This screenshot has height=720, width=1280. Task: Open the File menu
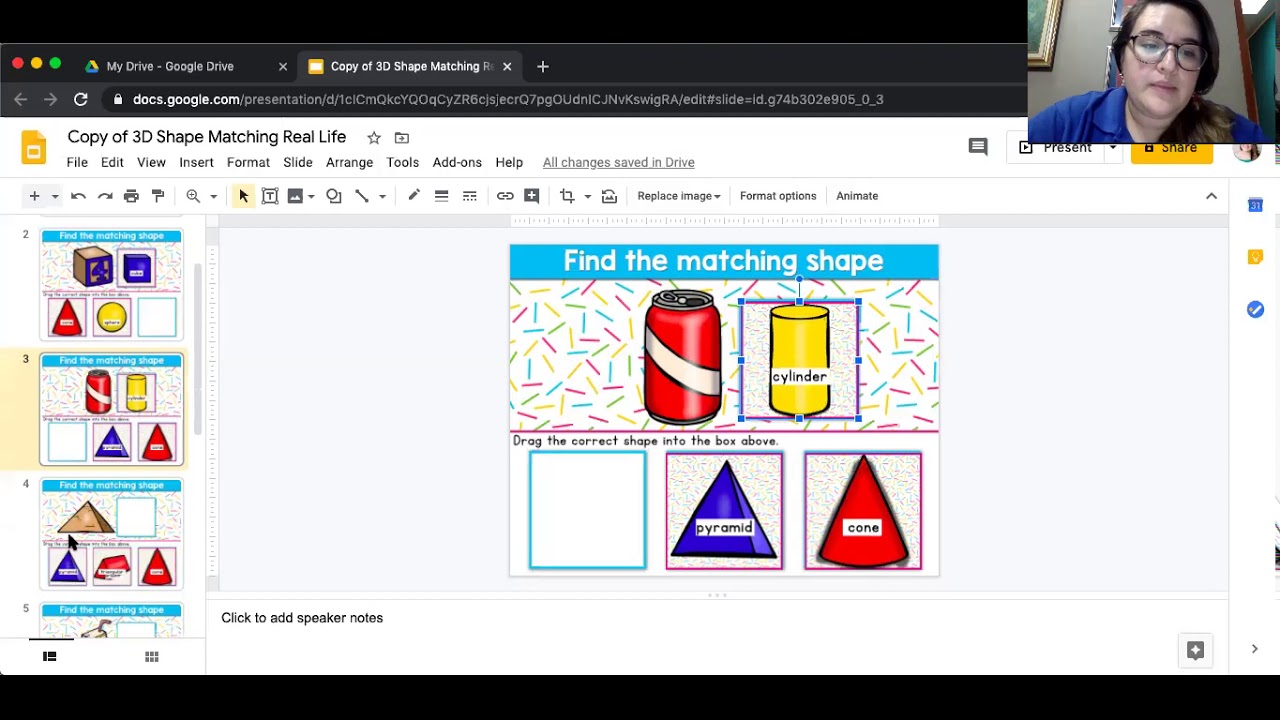tap(77, 162)
